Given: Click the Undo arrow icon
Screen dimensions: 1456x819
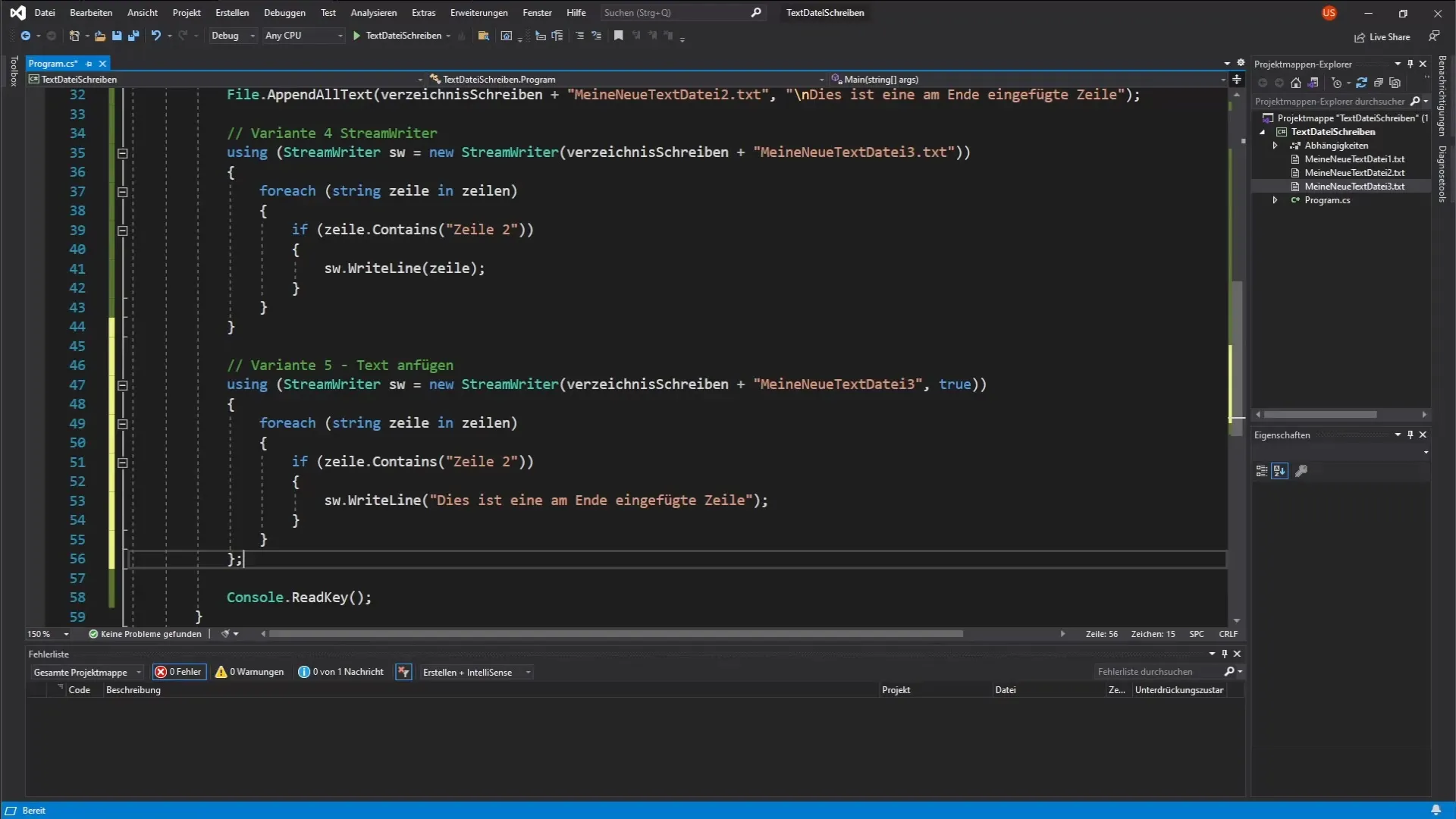Looking at the screenshot, I should click(x=155, y=36).
